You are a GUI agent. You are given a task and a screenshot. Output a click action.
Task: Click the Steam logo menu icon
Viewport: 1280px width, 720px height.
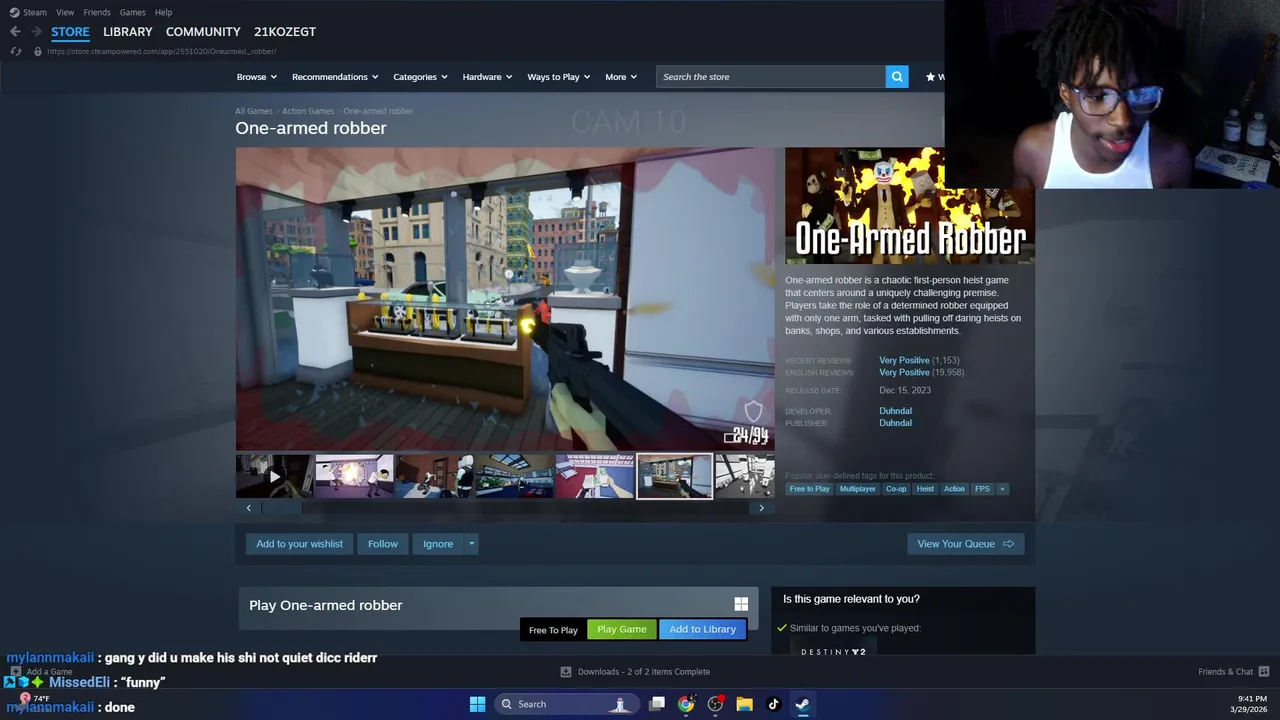[x=14, y=12]
